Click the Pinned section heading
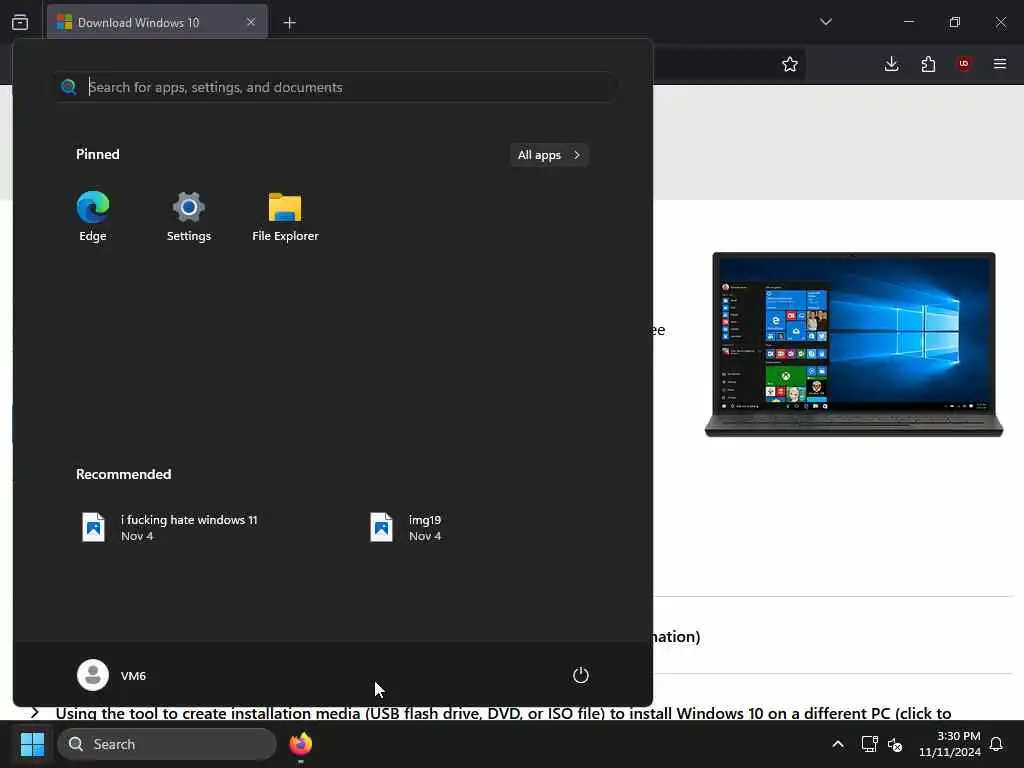Viewport: 1024px width, 768px height. 98,154
